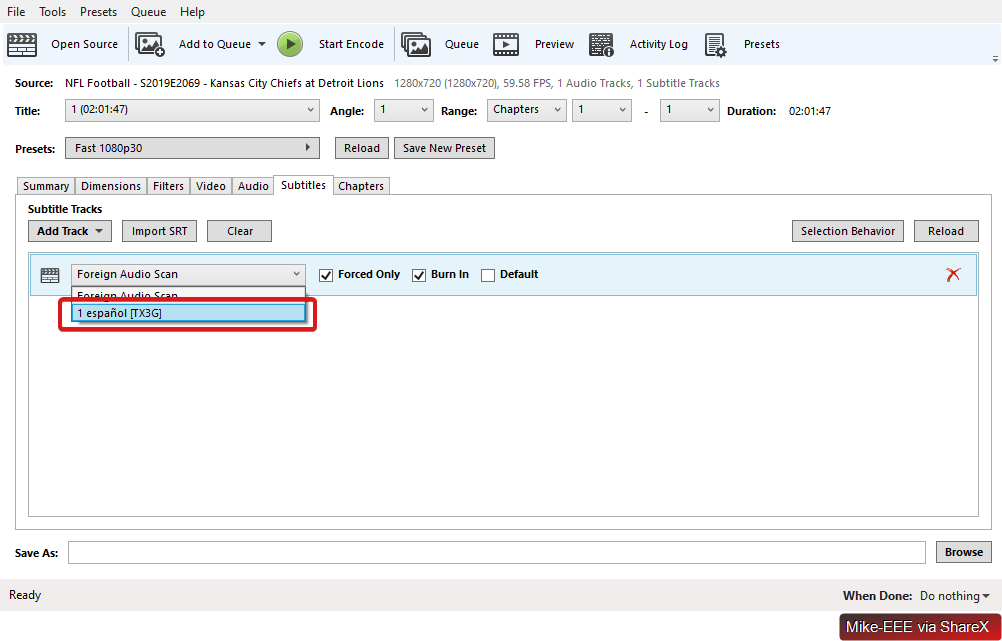Click the Presets toolbar gear icon
Image resolution: width=1002 pixels, height=641 pixels.
click(x=715, y=44)
